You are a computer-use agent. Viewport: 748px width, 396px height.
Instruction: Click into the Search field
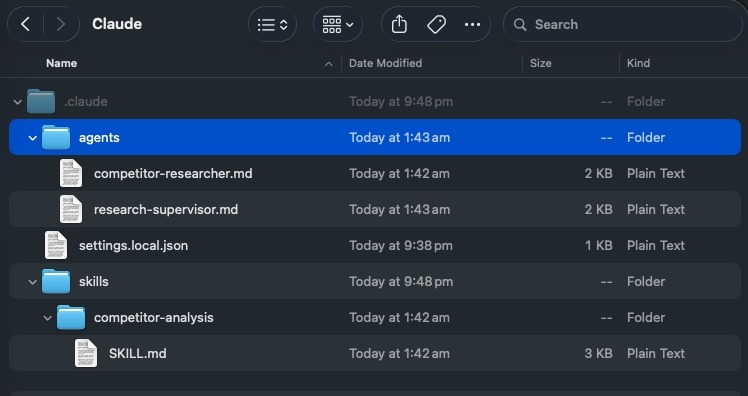coord(623,24)
